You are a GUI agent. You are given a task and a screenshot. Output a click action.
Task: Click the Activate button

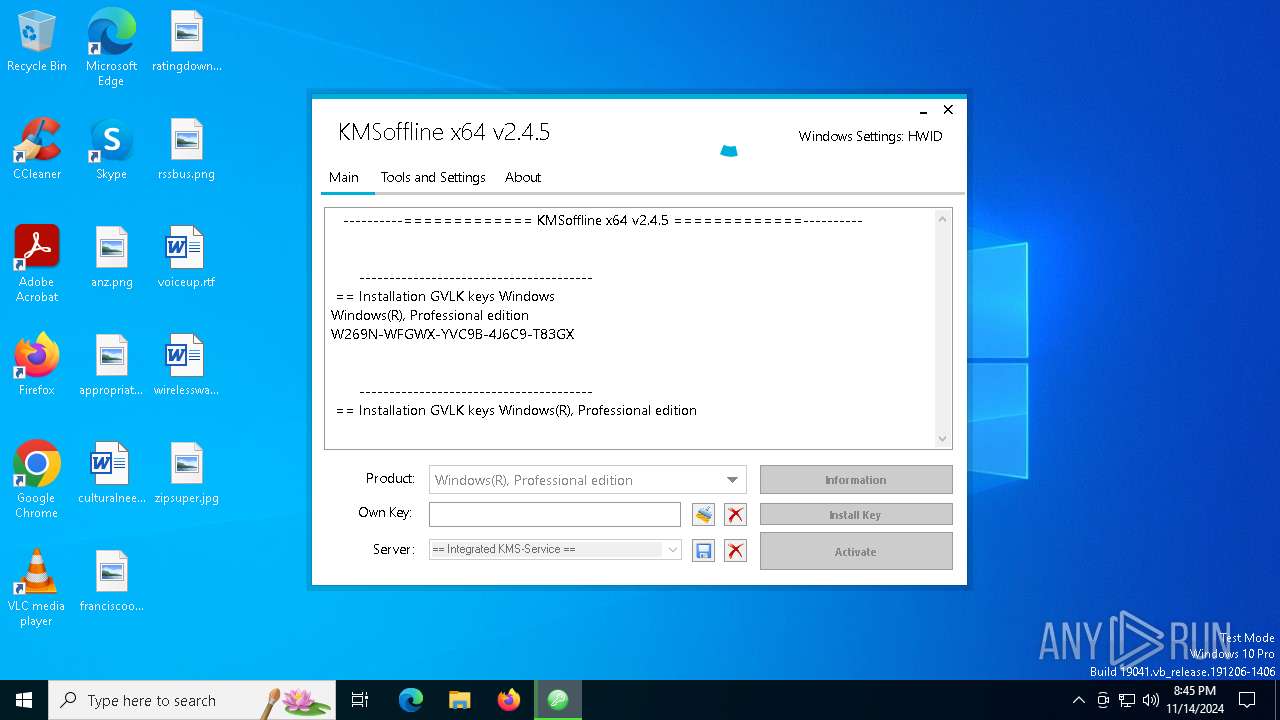tap(856, 551)
